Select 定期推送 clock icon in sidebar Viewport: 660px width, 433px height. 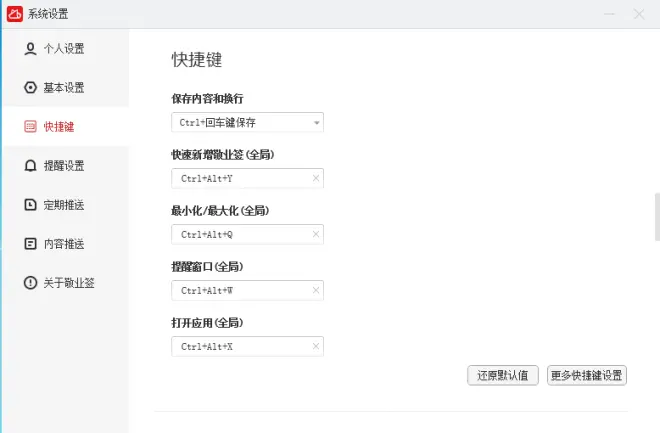[x=30, y=205]
